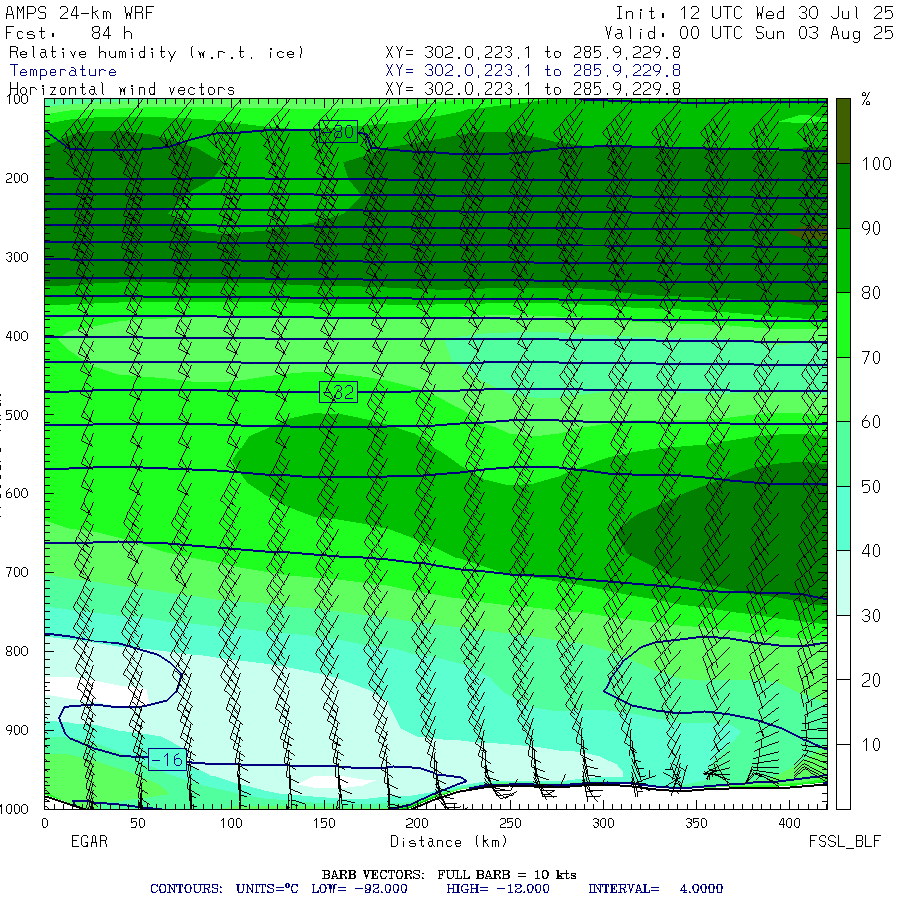Click the 1000 pressure axis label
Image resolution: width=900 pixels, height=900 pixels.
click(14, 809)
